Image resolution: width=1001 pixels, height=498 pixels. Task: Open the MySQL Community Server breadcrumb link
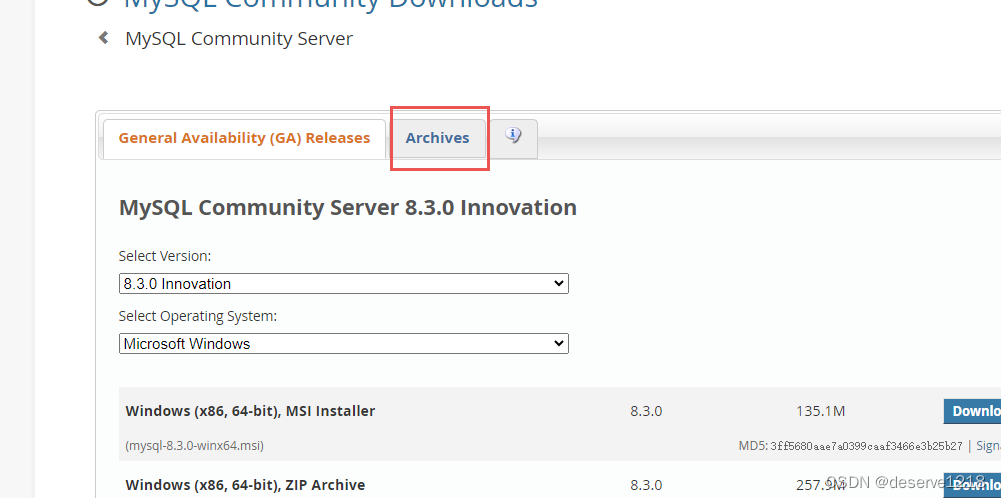tap(239, 38)
